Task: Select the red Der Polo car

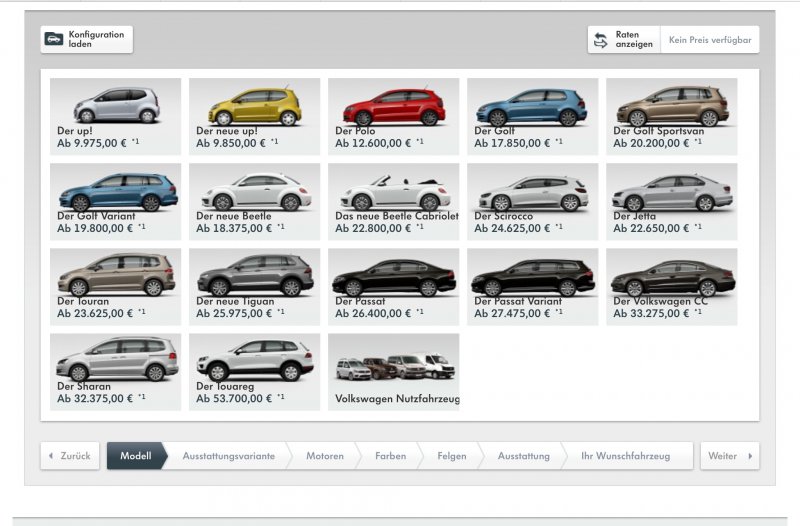Action: [393, 116]
